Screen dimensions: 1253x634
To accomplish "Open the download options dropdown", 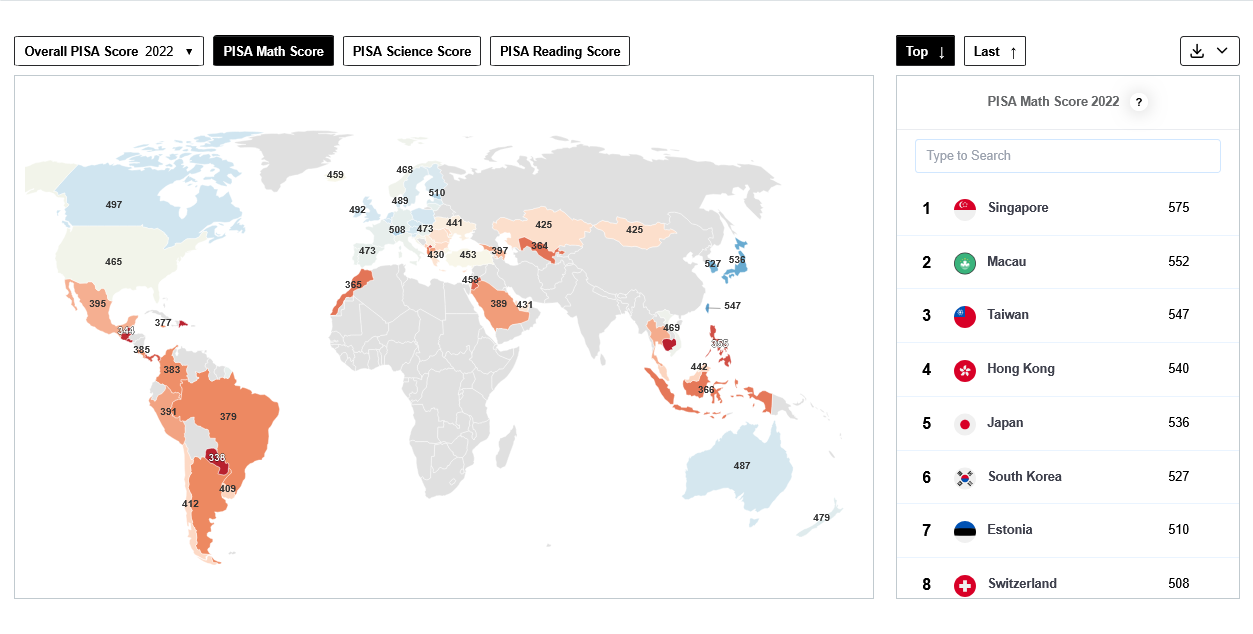I will [1210, 51].
